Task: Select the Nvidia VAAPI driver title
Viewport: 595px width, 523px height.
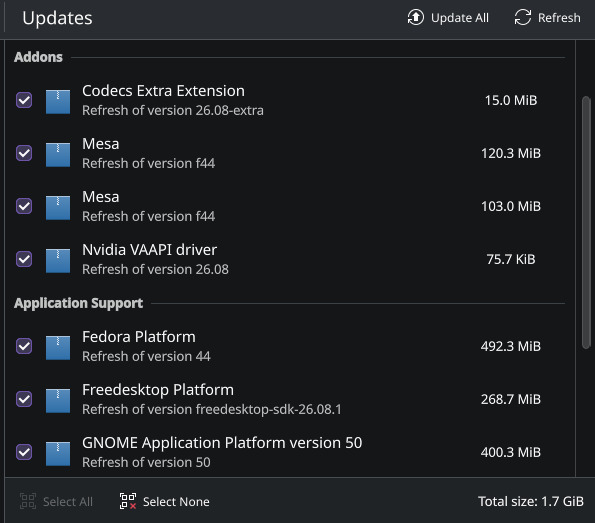Action: pos(150,250)
